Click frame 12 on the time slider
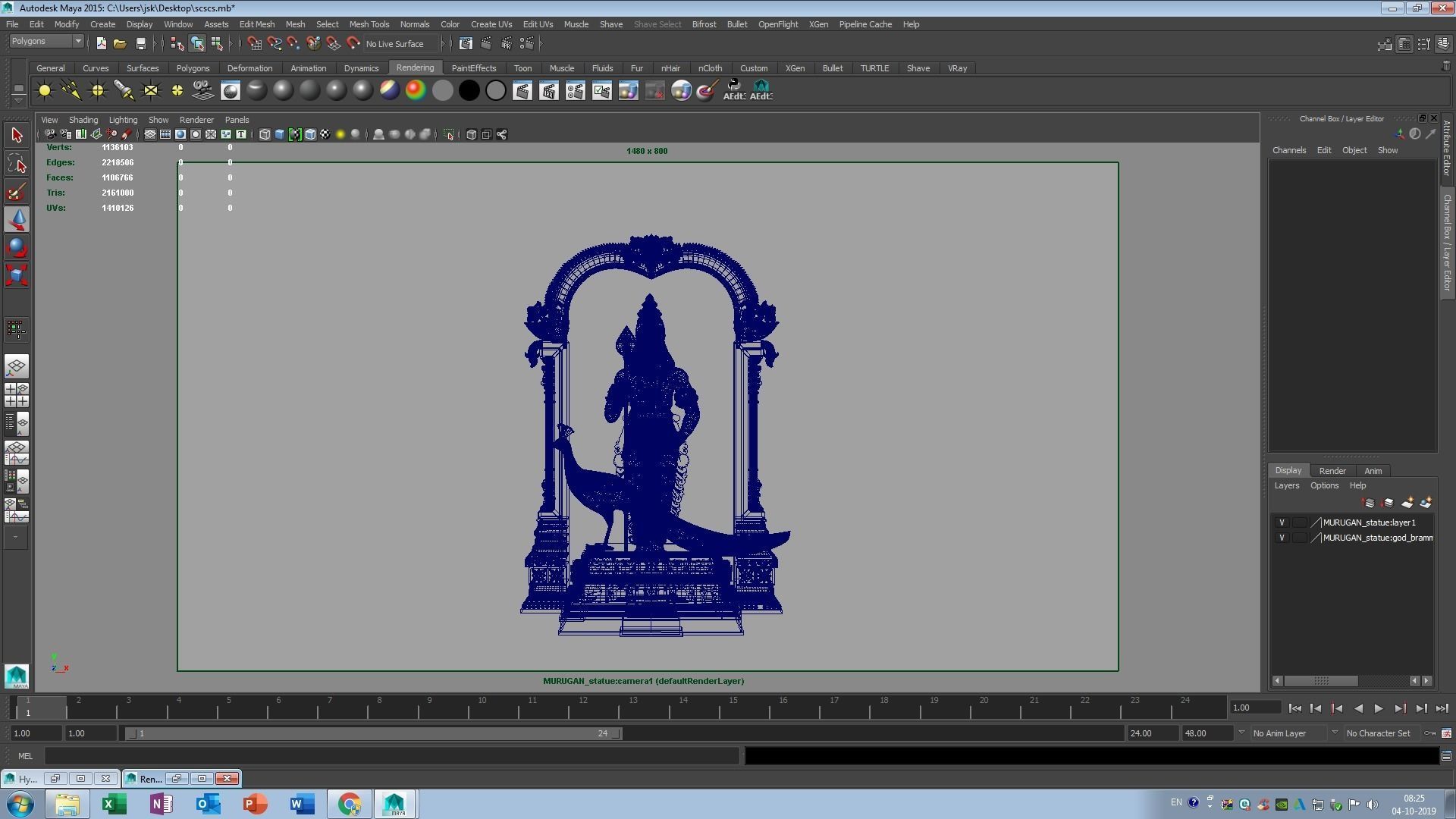The width and height of the screenshot is (1456, 819). pos(583,708)
